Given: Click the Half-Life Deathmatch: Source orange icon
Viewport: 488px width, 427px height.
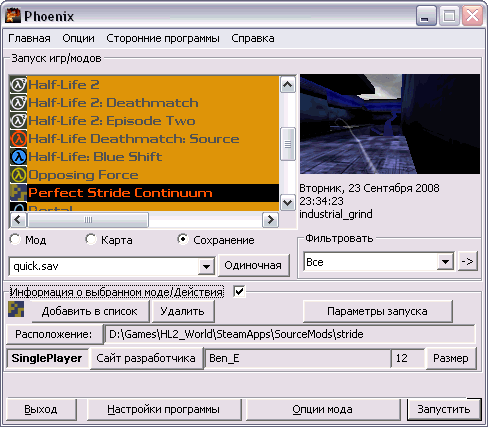Looking at the screenshot, I should [x=18, y=139].
